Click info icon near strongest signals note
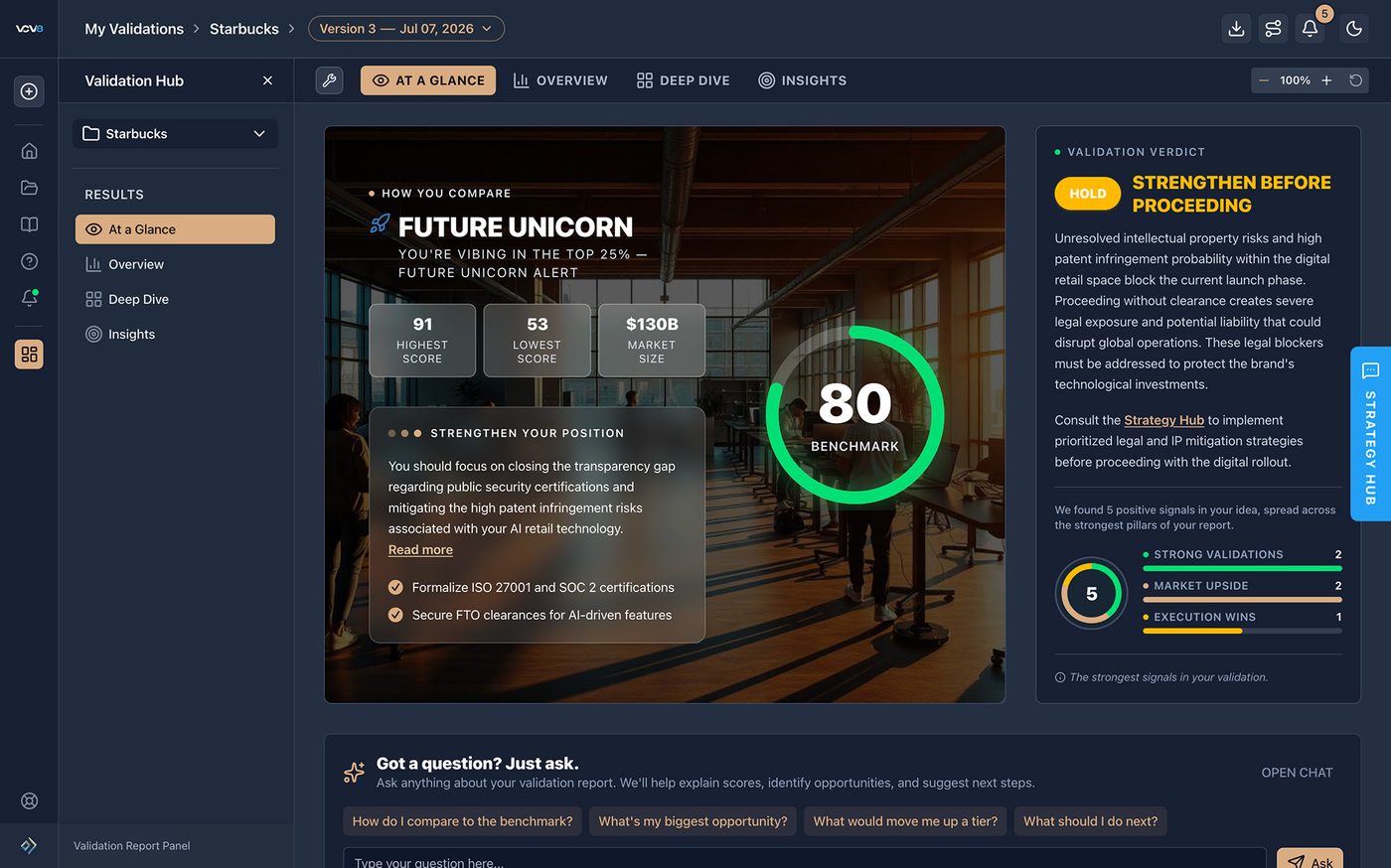The width and height of the screenshot is (1391, 868). pos(1060,677)
